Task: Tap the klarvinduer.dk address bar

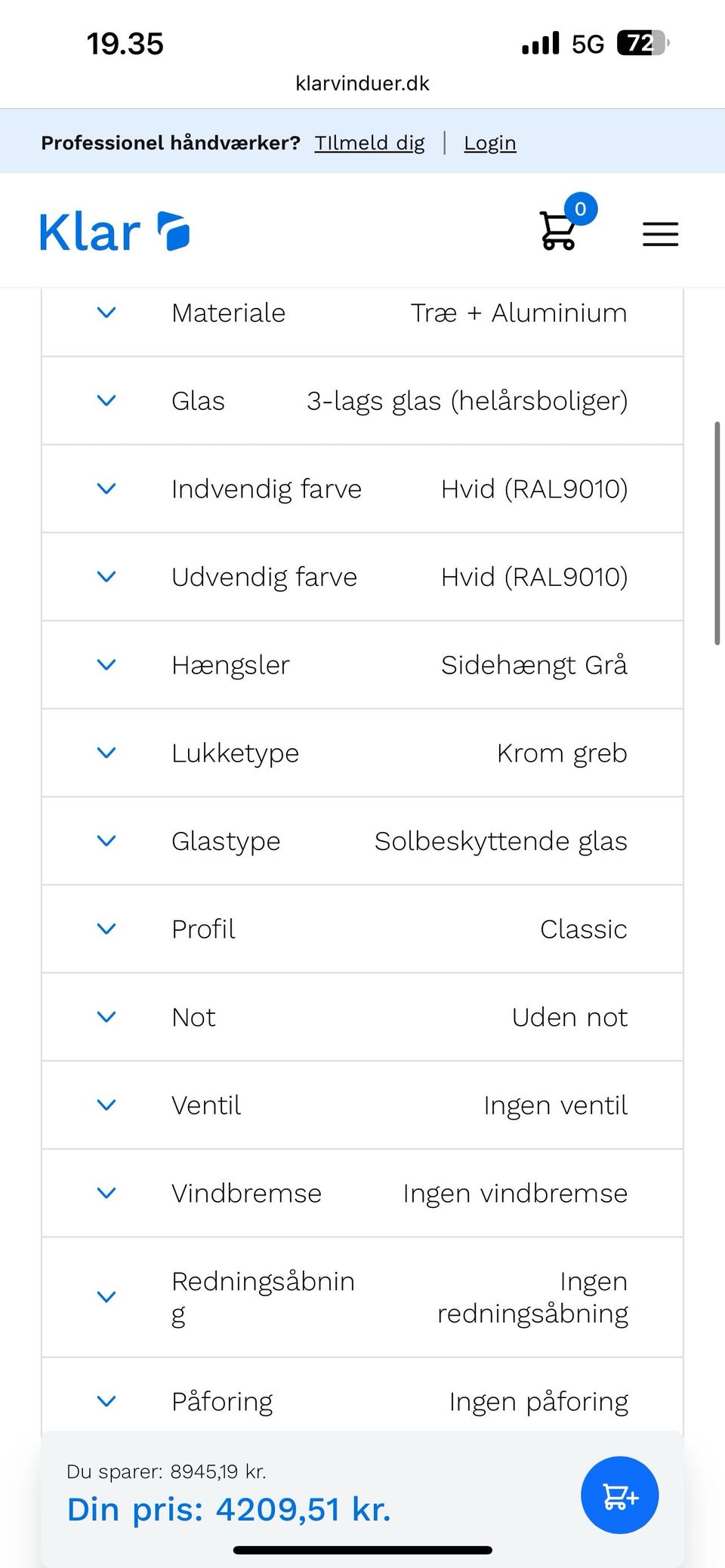Action: (x=362, y=83)
